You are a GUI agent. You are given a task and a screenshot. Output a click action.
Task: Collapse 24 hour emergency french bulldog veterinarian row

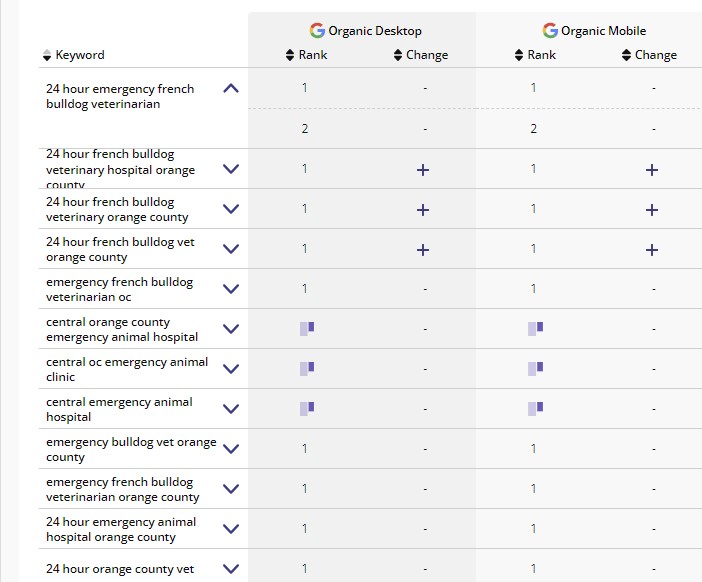click(231, 89)
